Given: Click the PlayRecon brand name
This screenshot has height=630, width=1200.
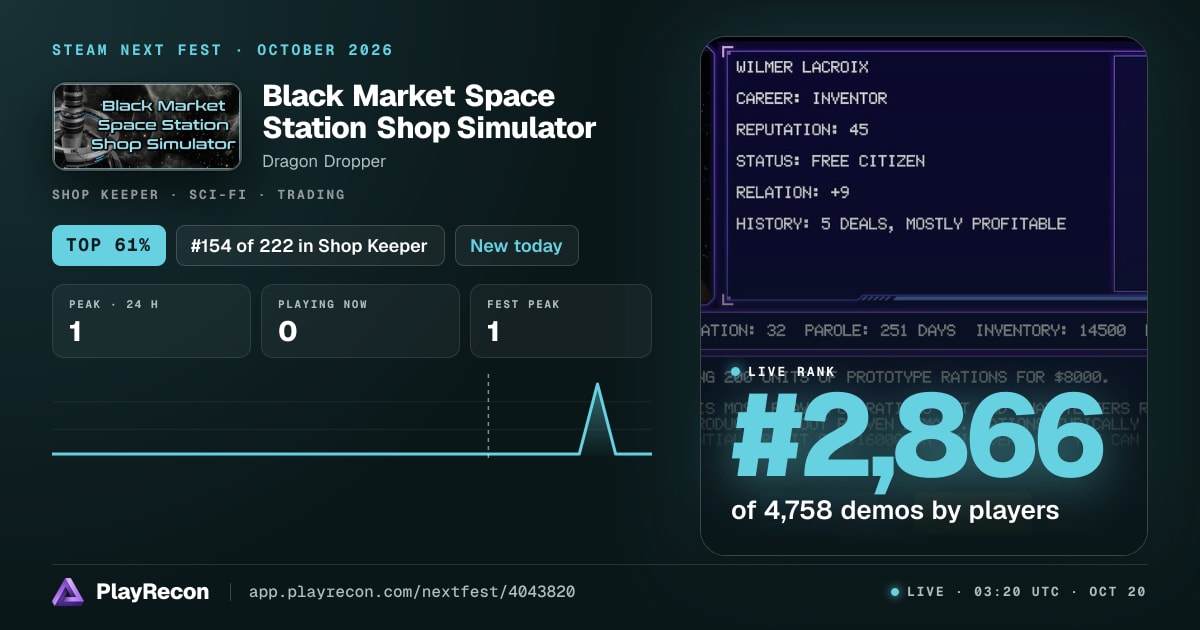Looking at the screenshot, I should [x=153, y=592].
